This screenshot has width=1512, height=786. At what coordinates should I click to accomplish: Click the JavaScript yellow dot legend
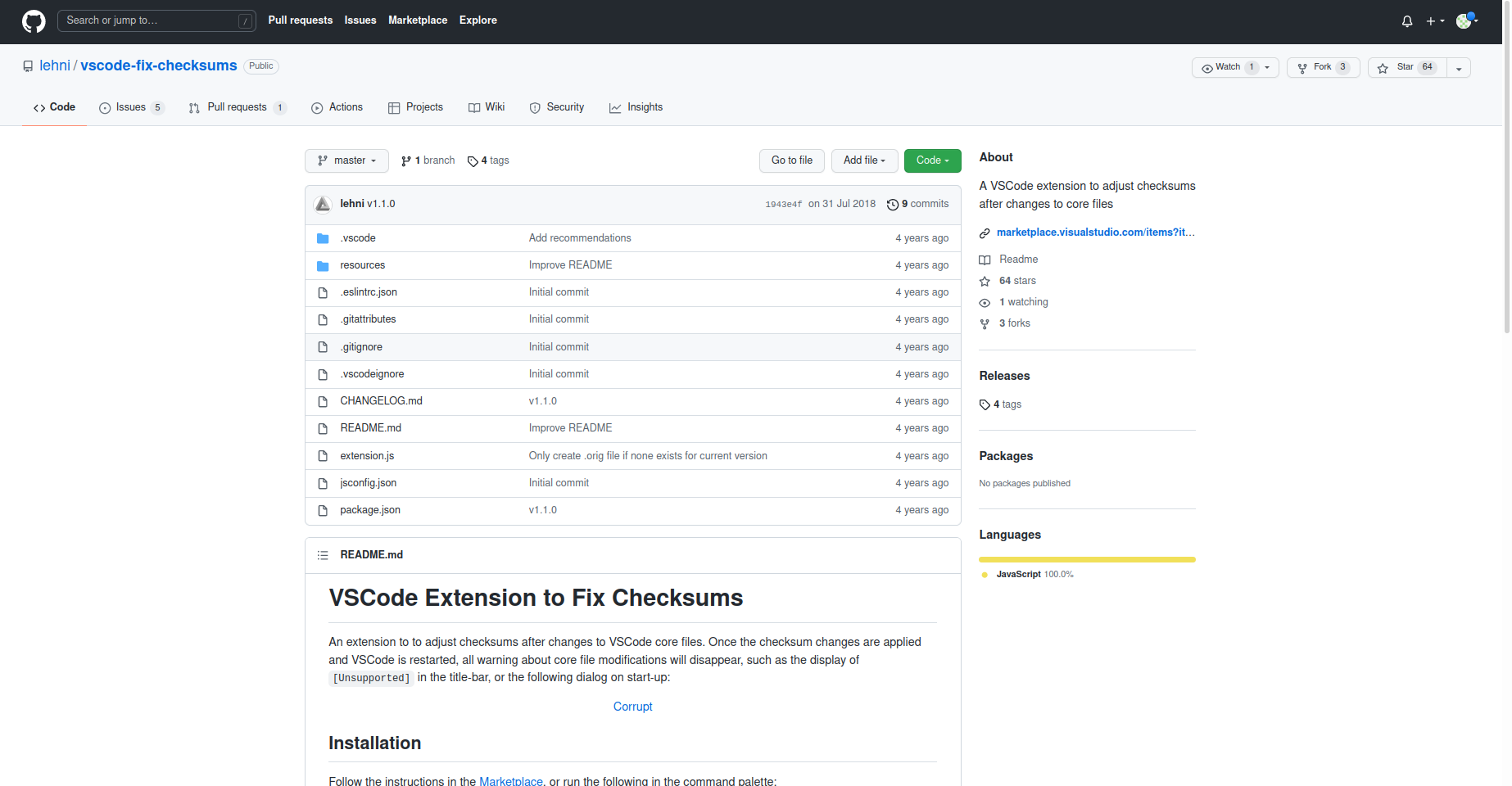pos(985,575)
